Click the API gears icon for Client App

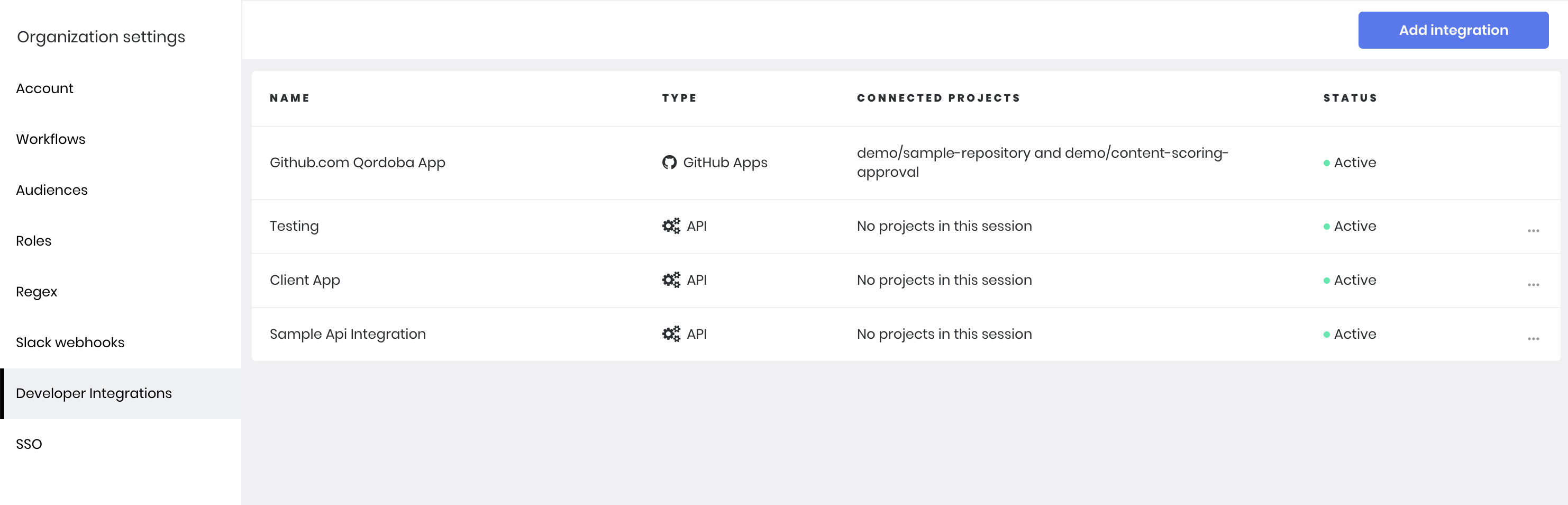(x=671, y=280)
